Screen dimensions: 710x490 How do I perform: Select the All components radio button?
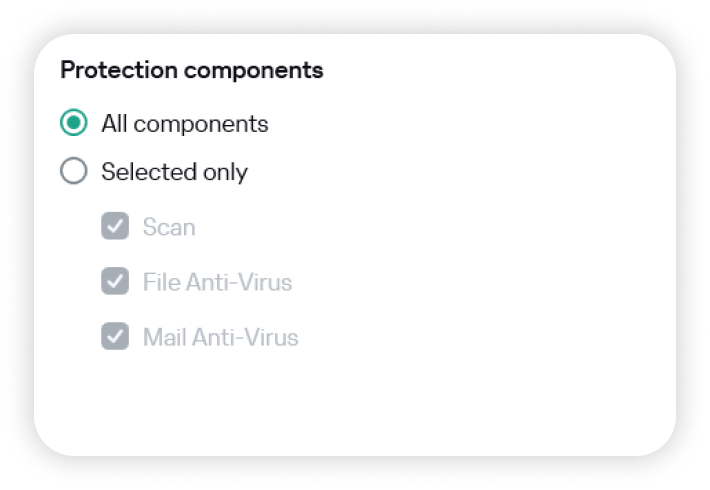pyautogui.click(x=74, y=124)
